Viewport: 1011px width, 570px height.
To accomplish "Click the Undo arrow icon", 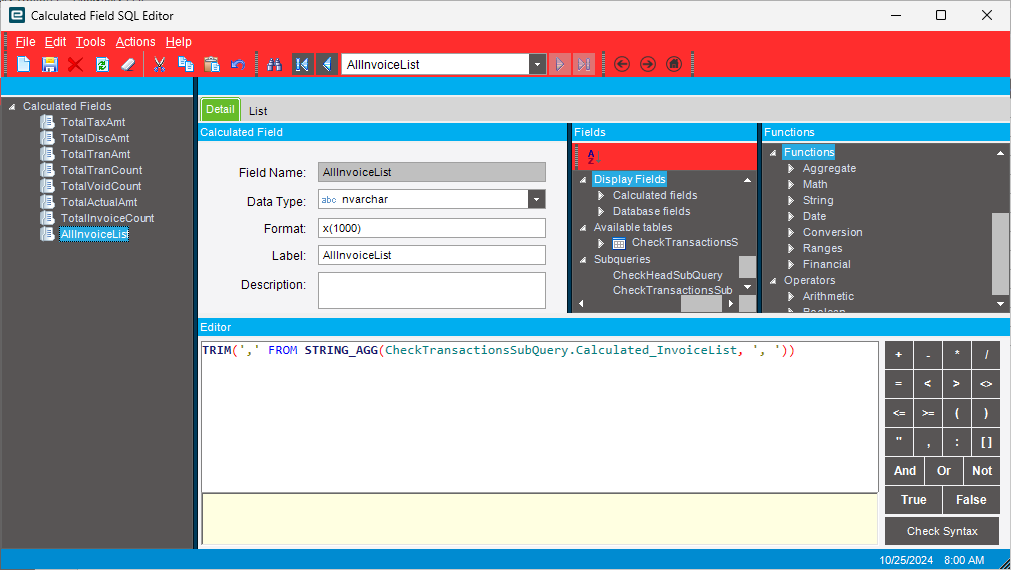I will pyautogui.click(x=238, y=64).
